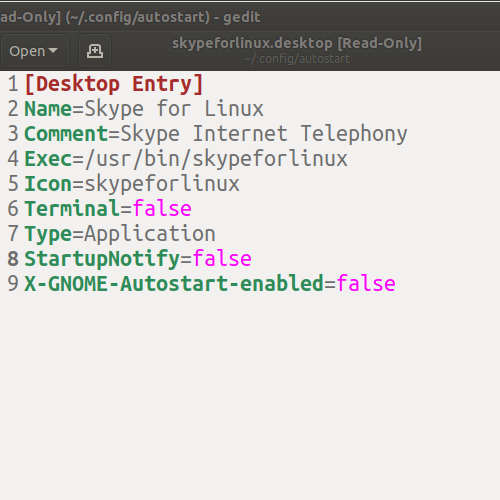Click the Comment=Skype Internet Telephony line
This screenshot has height=500, width=500.
216,134
